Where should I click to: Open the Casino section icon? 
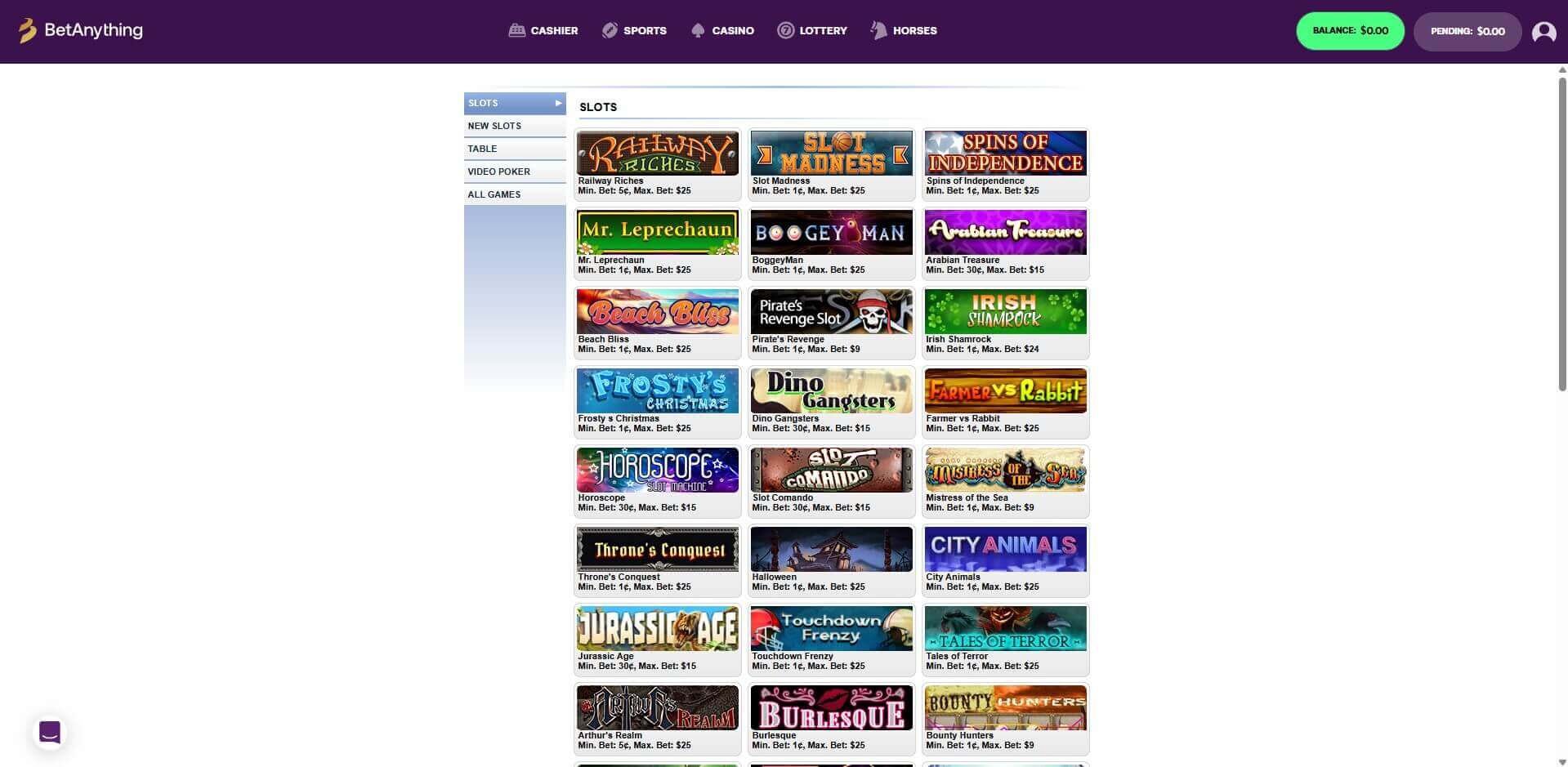click(698, 30)
